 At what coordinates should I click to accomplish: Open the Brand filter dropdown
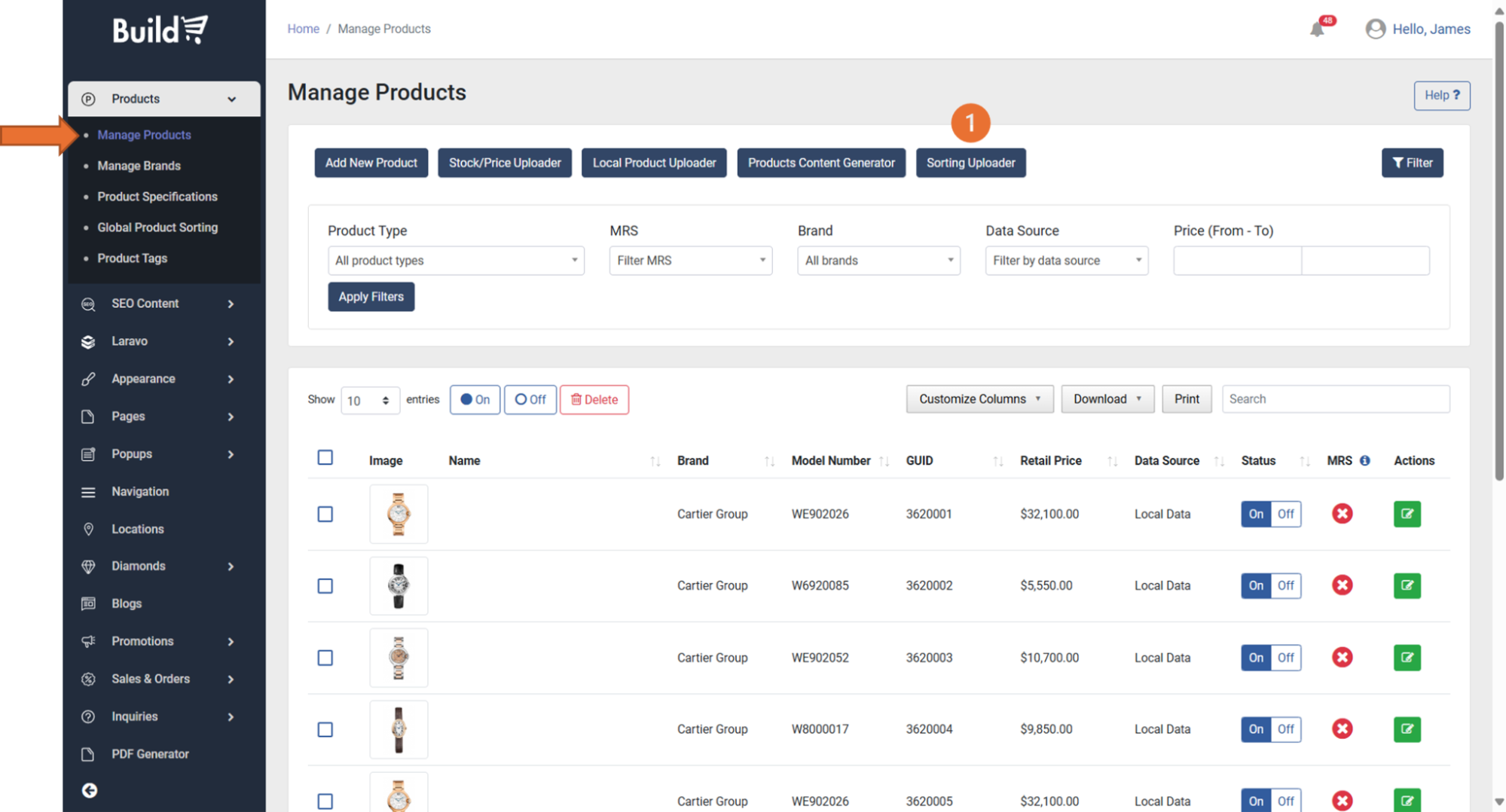pyautogui.click(x=878, y=261)
